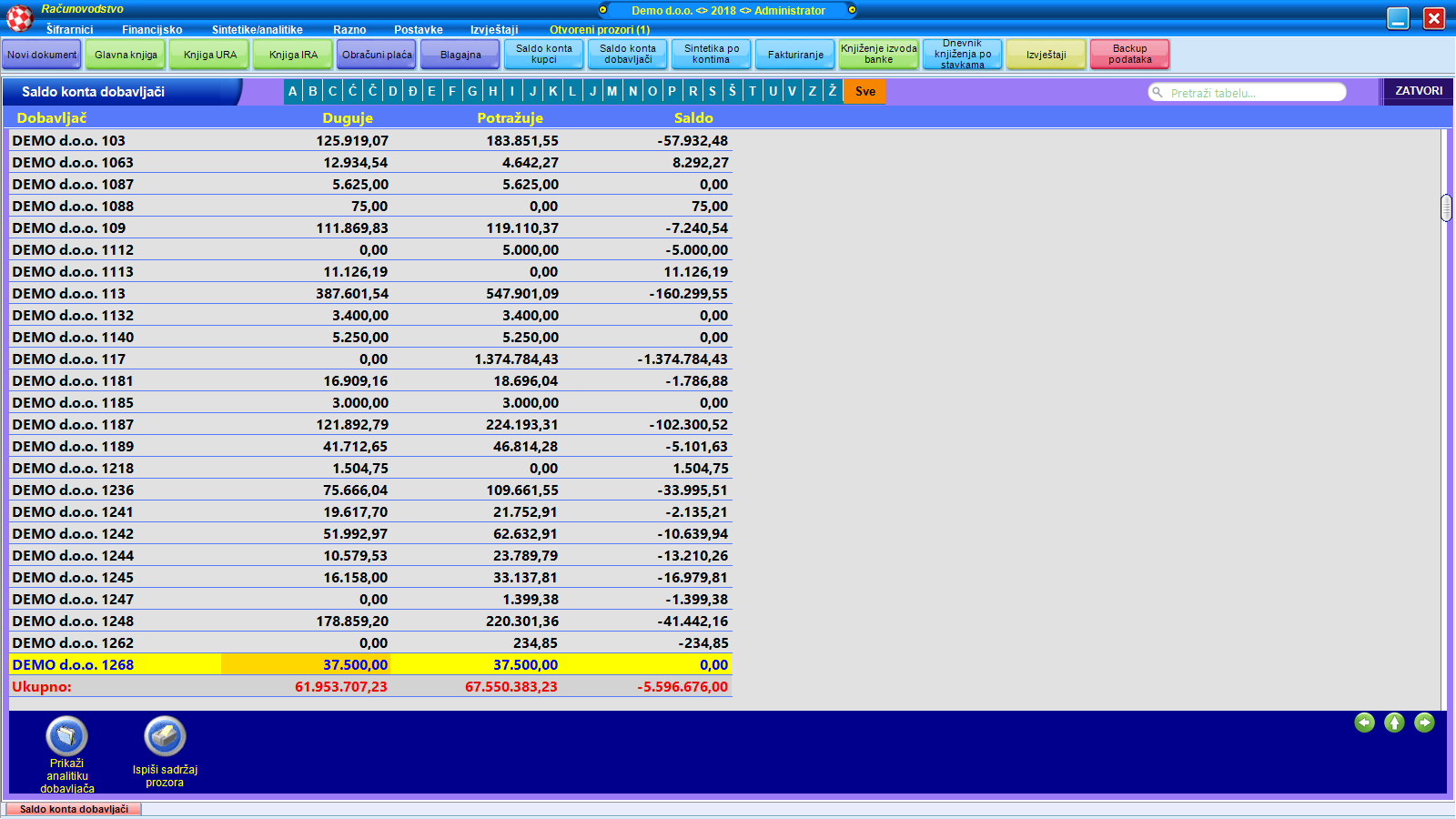
Task: Open the Šifrarnici menu
Action: [x=69, y=30]
